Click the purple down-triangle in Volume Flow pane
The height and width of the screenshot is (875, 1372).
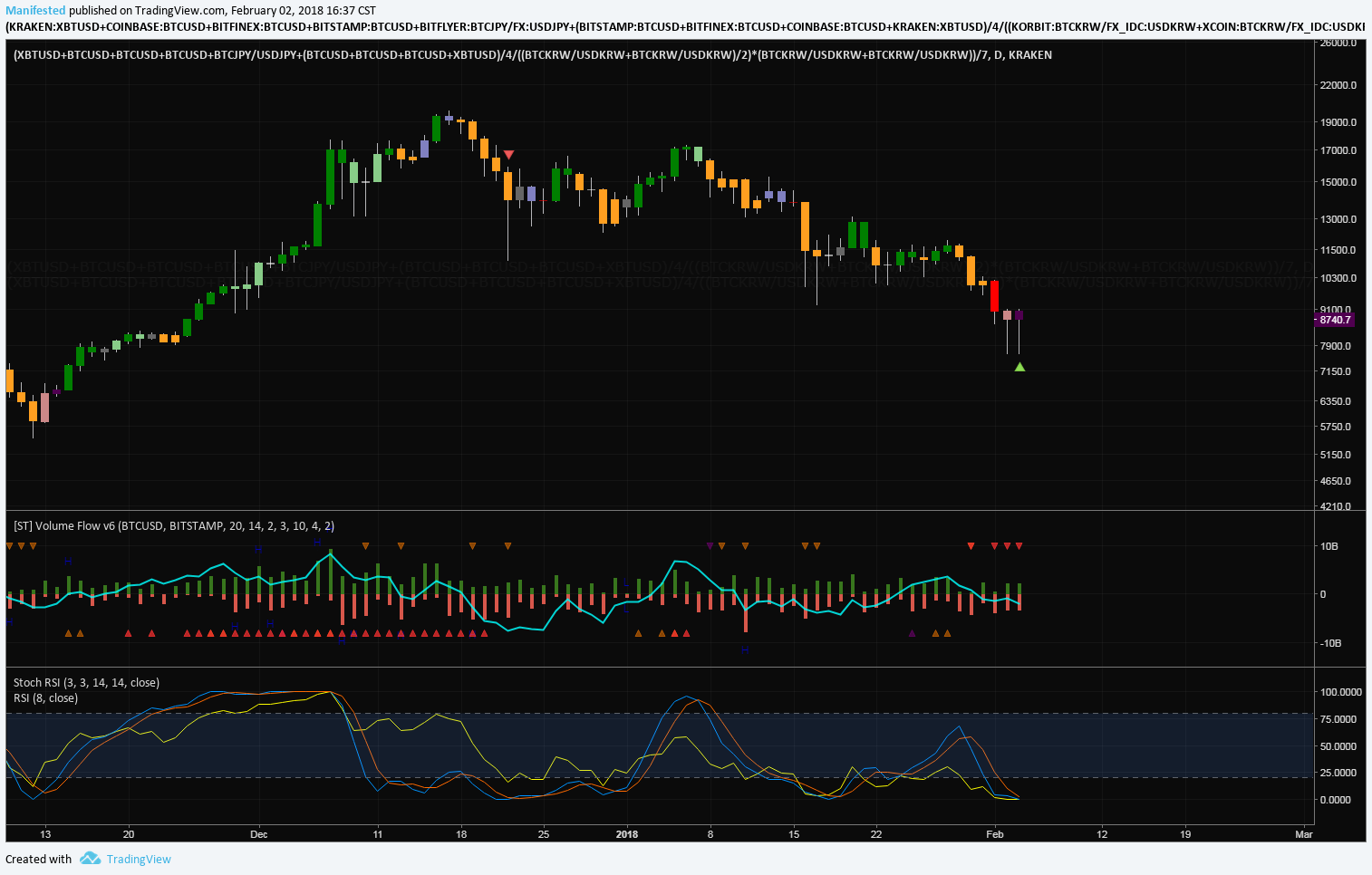[x=710, y=546]
